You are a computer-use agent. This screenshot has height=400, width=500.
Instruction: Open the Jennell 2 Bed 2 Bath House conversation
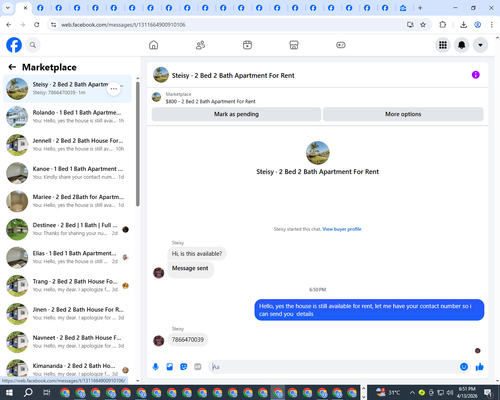[x=67, y=145]
